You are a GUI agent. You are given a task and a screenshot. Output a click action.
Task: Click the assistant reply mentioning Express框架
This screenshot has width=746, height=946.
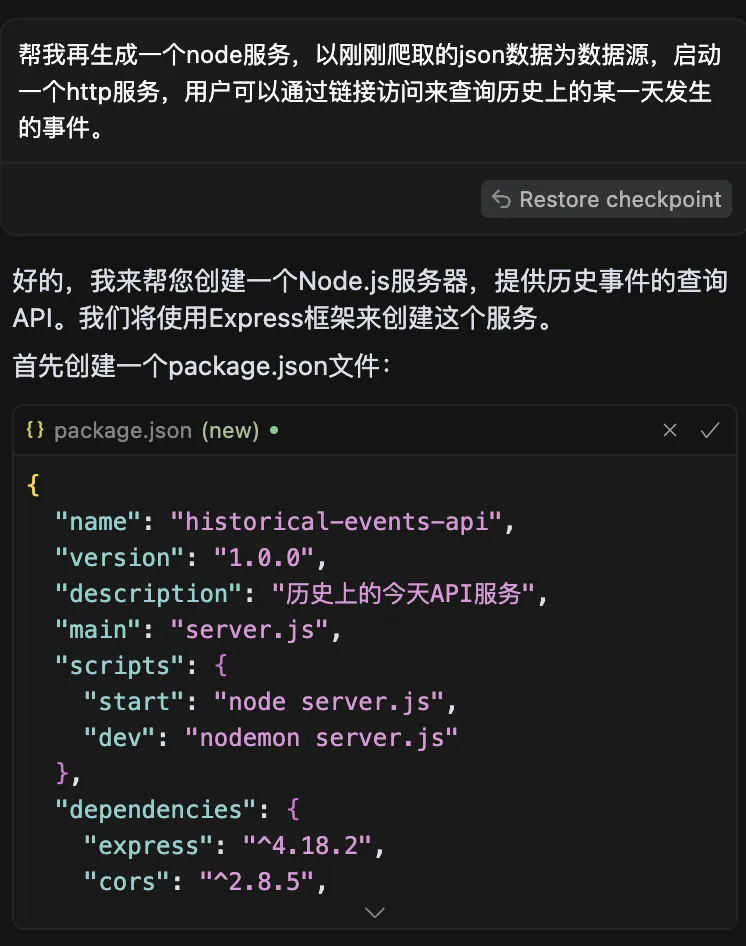(369, 299)
